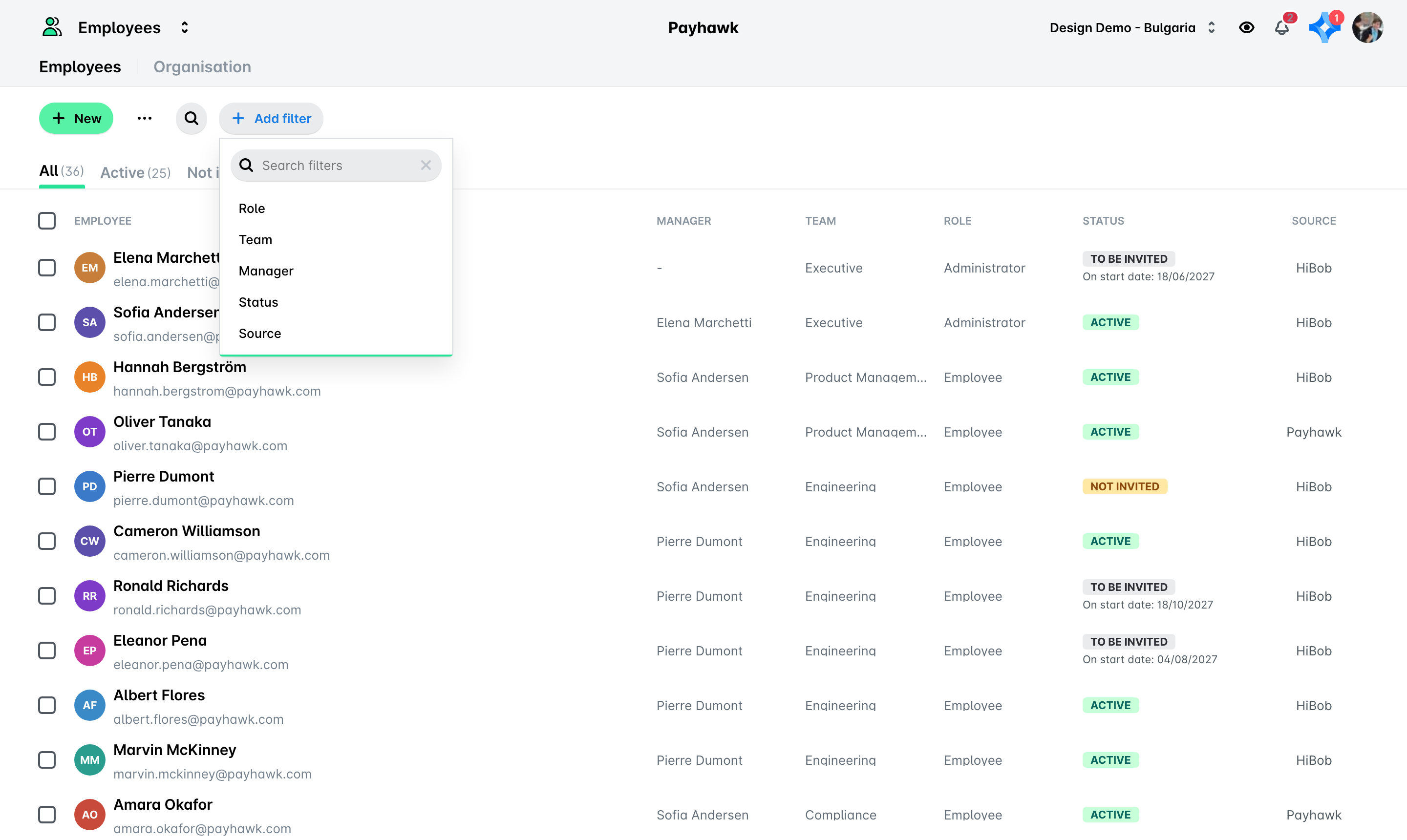This screenshot has height=840, width=1407.
Task: Open the user profile avatar
Action: pos(1367,27)
